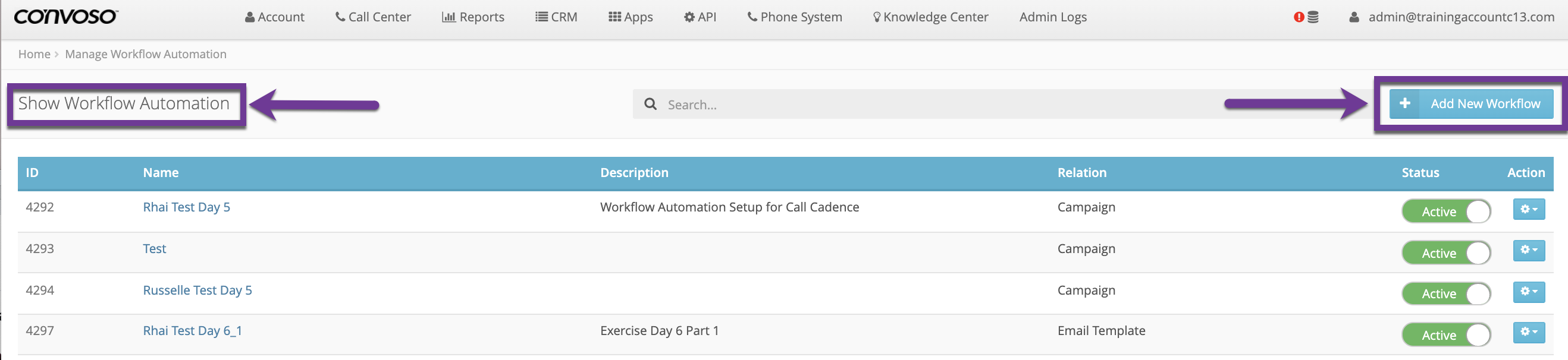Open the Apps grid menu
Image resolution: width=1568 pixels, height=360 pixels.
(x=630, y=17)
